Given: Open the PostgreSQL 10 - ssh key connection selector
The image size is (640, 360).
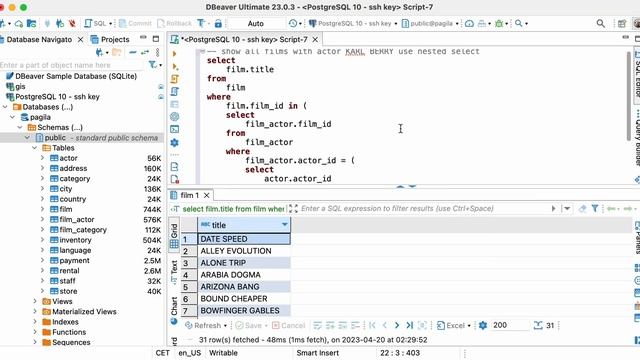Looking at the screenshot, I should 353,23.
